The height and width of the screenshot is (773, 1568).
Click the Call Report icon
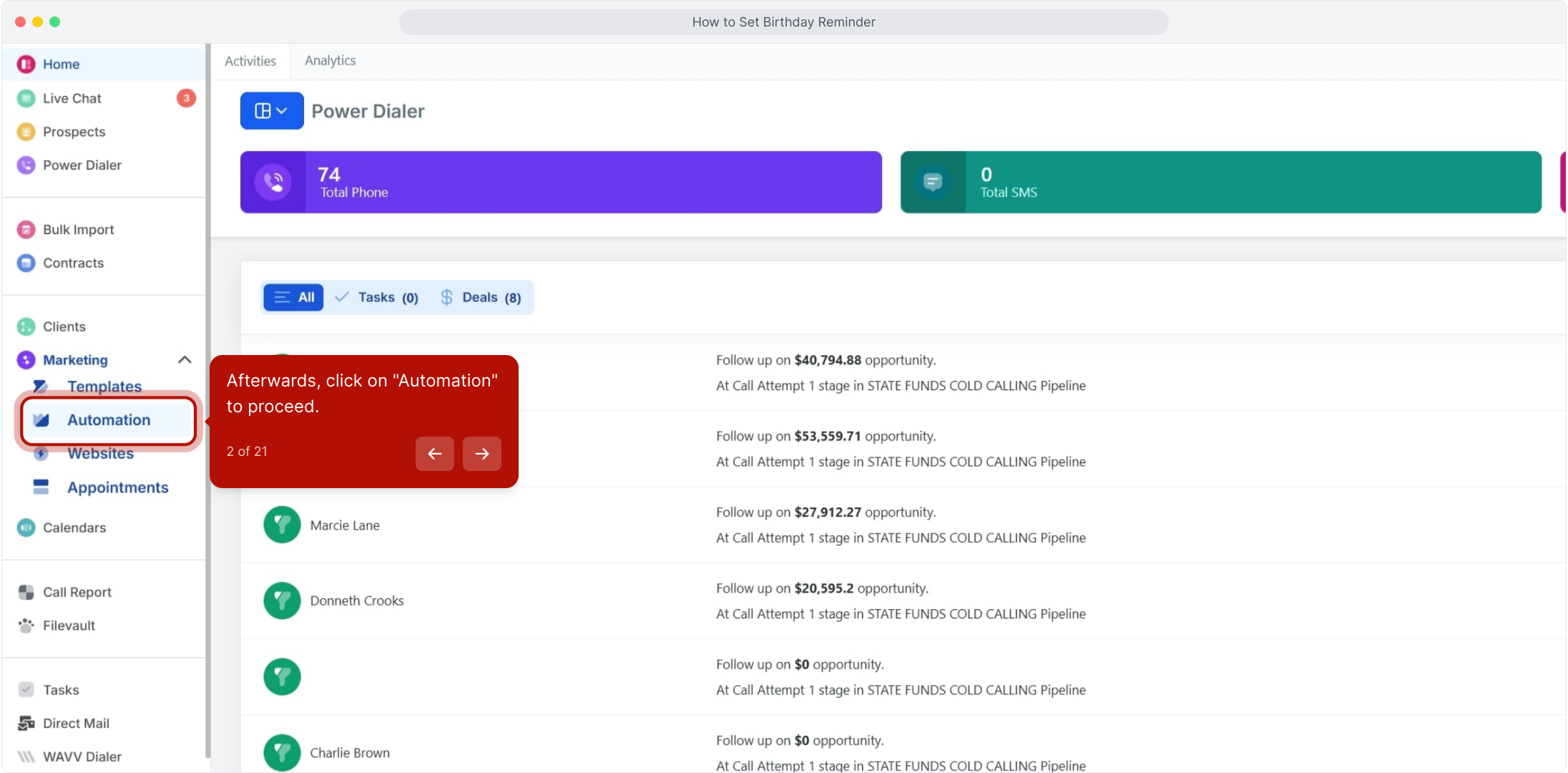pos(26,592)
